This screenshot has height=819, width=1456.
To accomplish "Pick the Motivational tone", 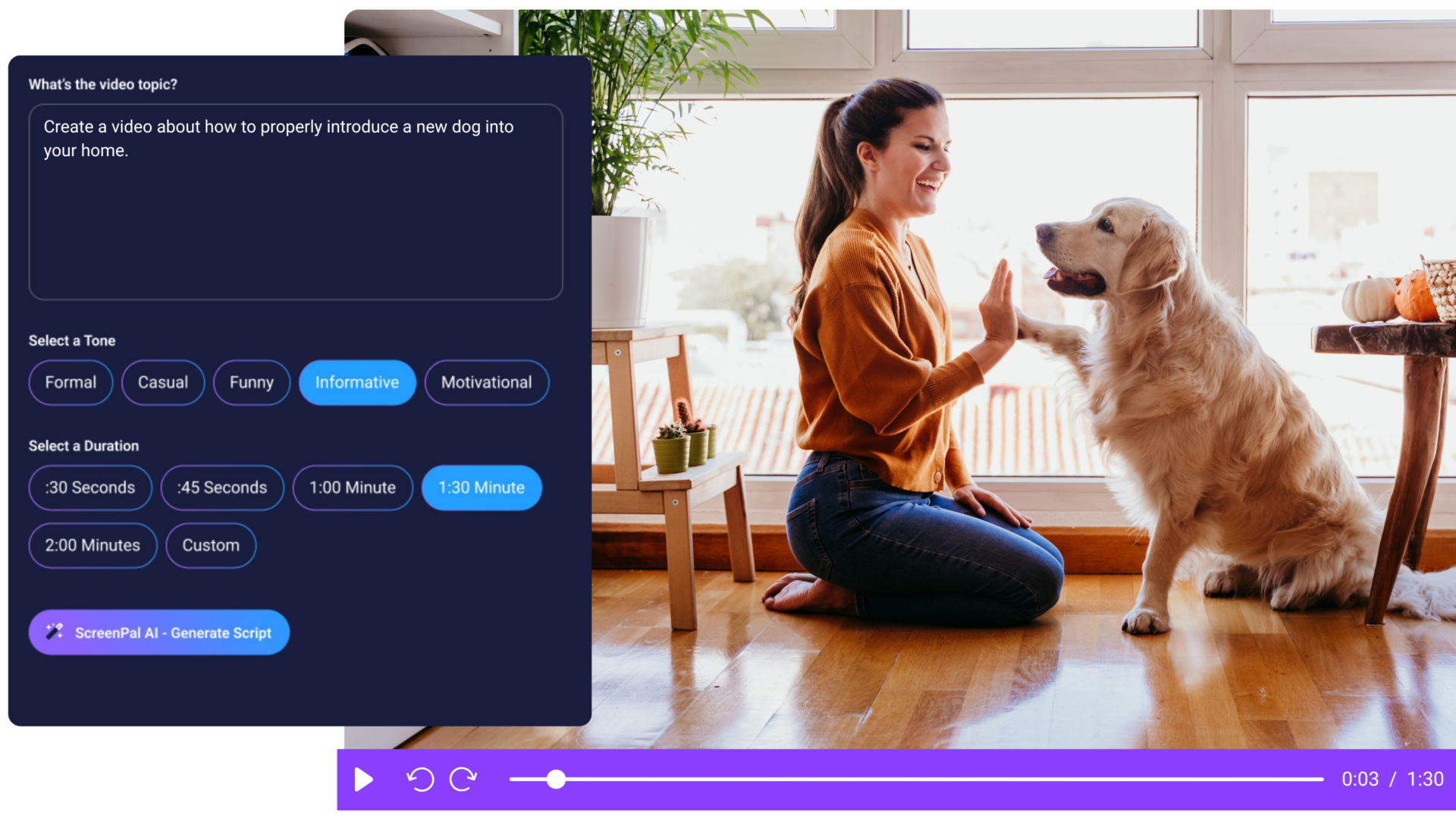I will pyautogui.click(x=487, y=382).
